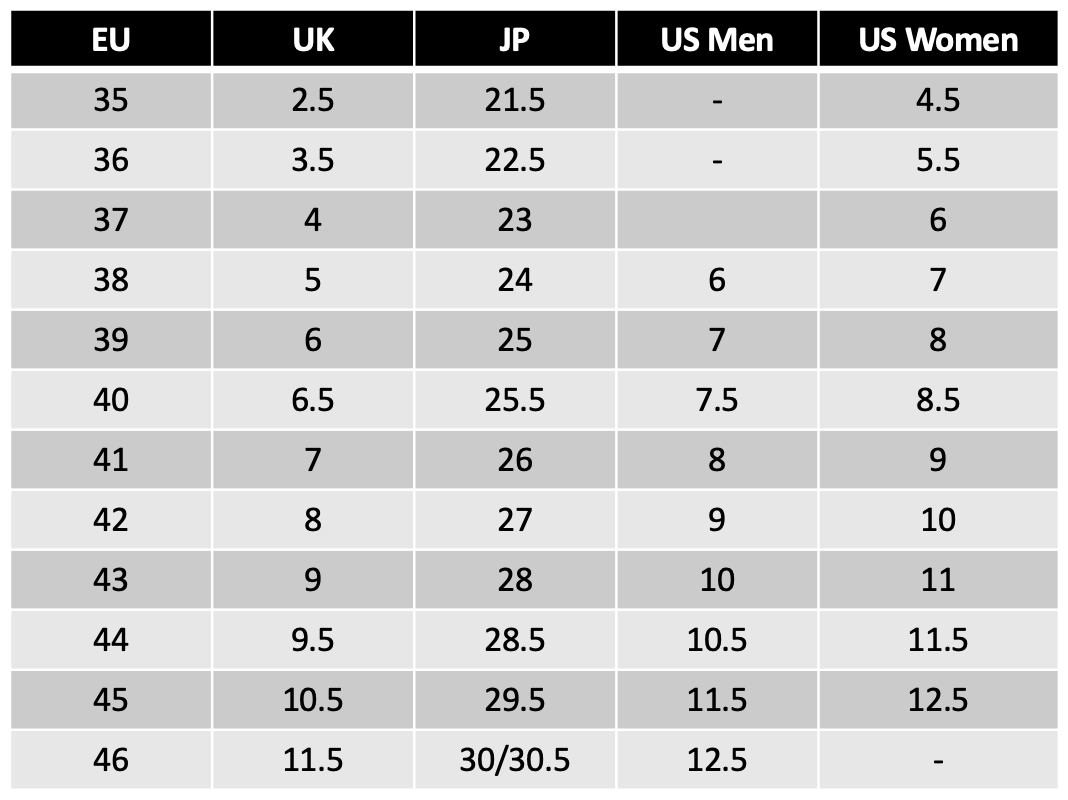Select the UK 10.5 cell

point(313,700)
